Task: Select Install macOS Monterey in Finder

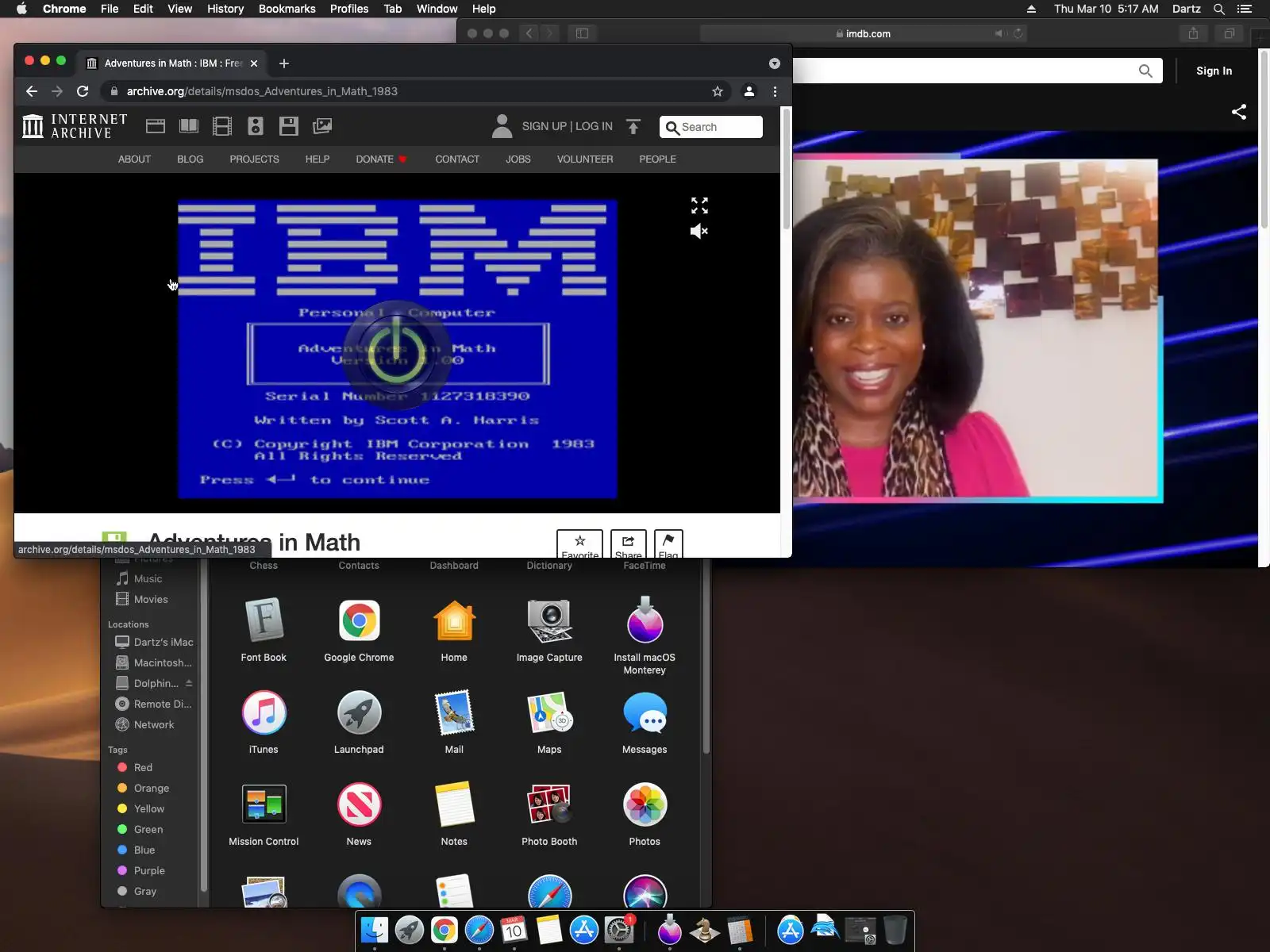Action: coord(645,635)
